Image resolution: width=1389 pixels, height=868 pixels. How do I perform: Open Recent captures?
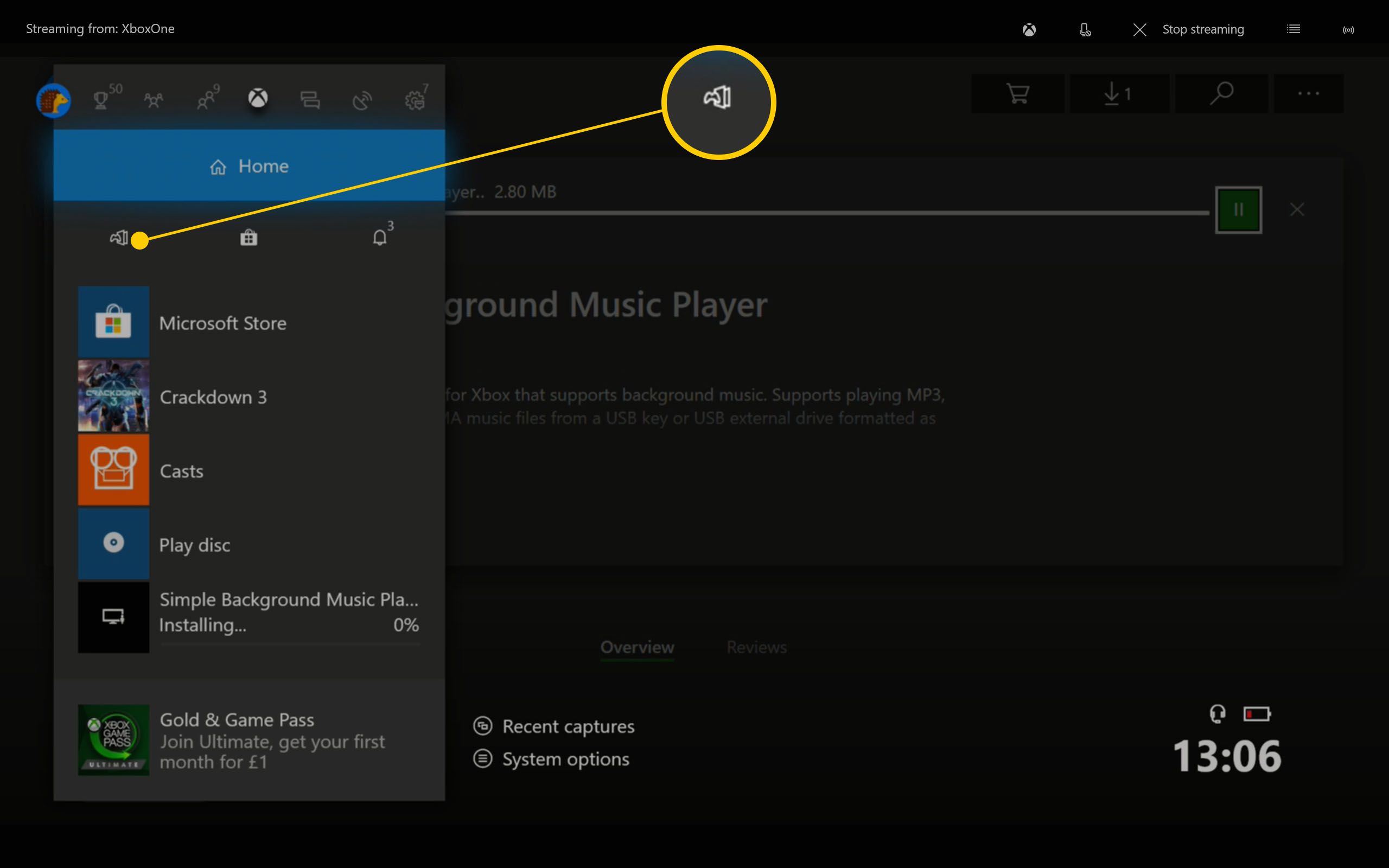[x=554, y=726]
